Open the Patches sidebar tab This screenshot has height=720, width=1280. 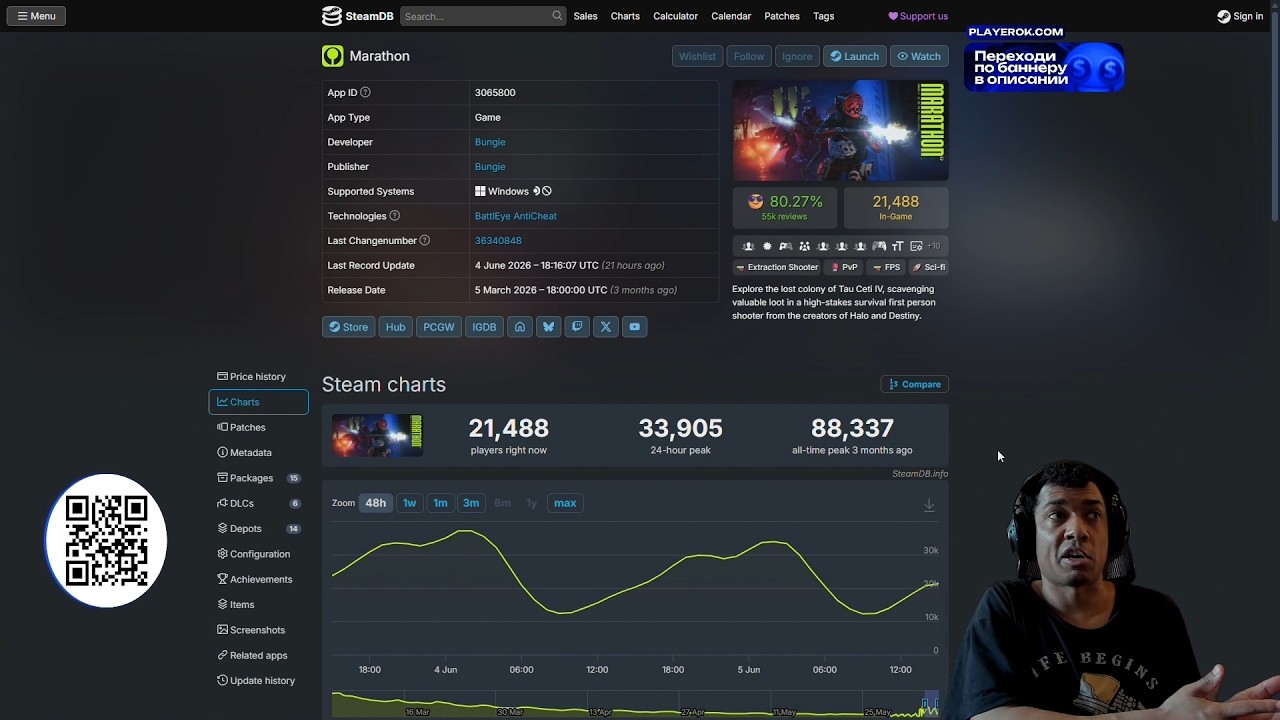258,427
